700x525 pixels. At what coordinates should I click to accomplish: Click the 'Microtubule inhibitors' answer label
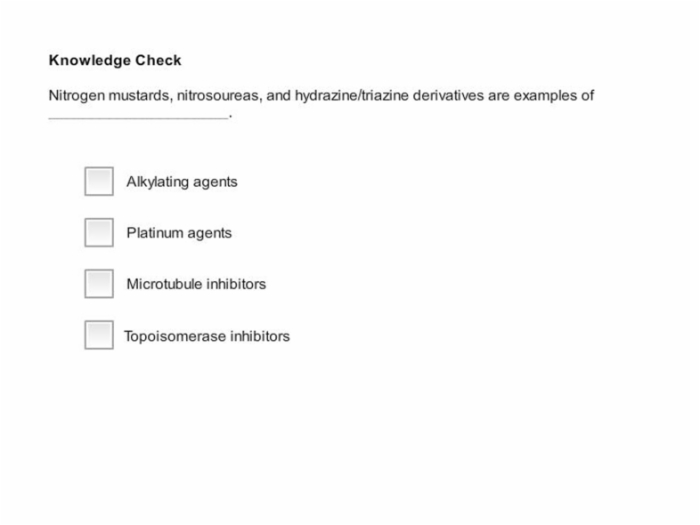point(196,284)
